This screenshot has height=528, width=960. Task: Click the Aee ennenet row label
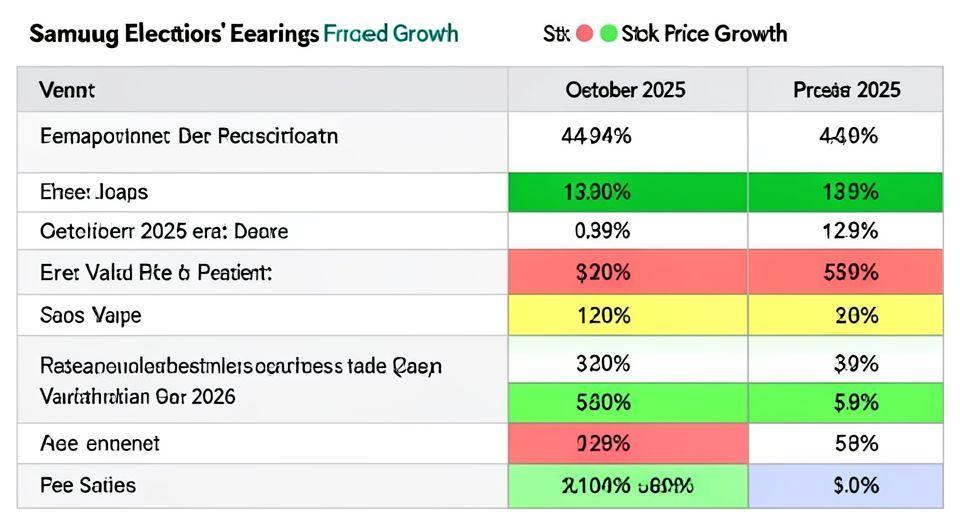click(100, 443)
